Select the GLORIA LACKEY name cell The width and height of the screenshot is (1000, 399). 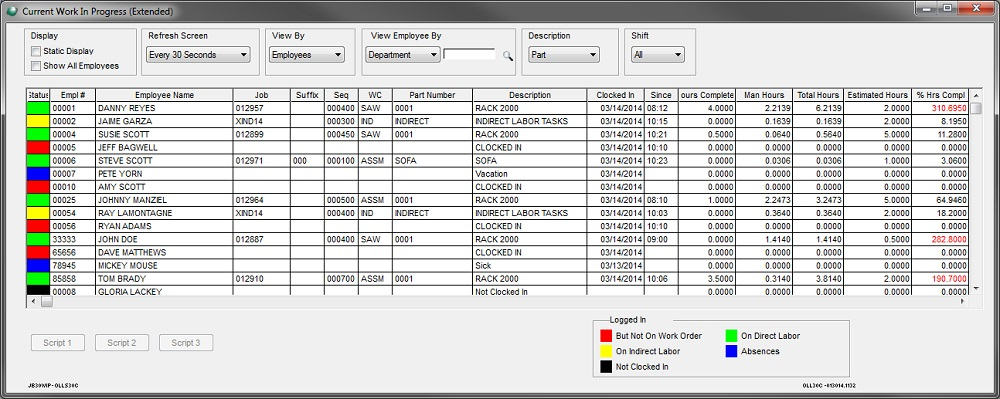coord(165,291)
